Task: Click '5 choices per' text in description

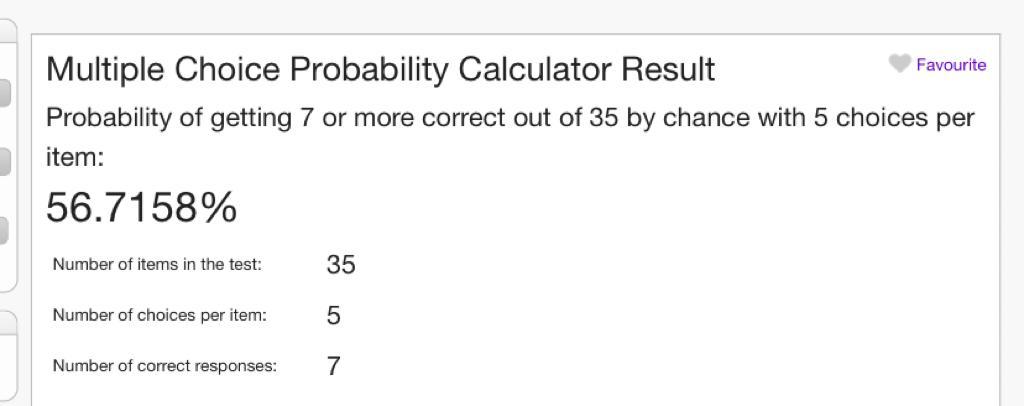Action: point(893,118)
